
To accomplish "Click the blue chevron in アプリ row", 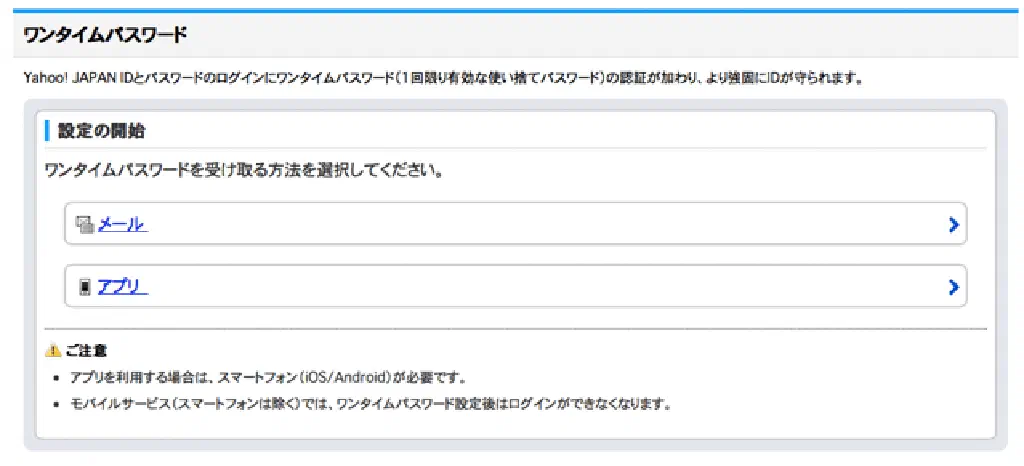I will click(x=953, y=288).
